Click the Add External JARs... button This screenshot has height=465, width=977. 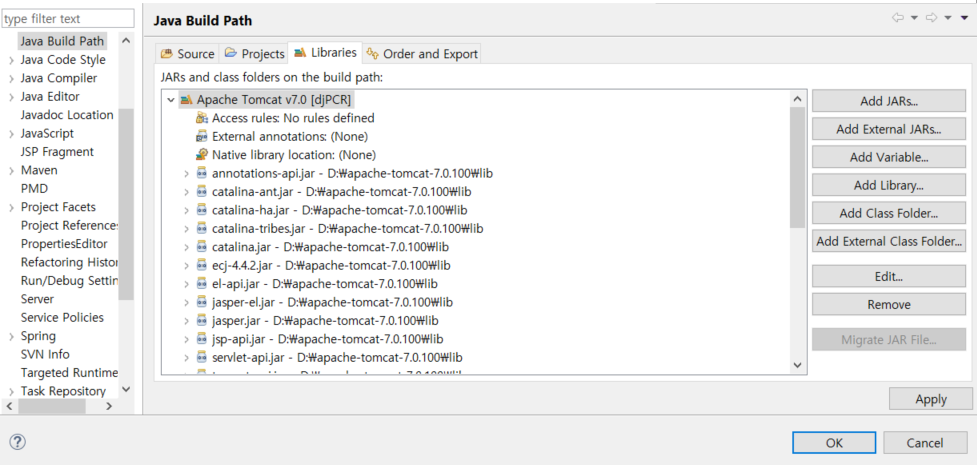click(x=889, y=129)
